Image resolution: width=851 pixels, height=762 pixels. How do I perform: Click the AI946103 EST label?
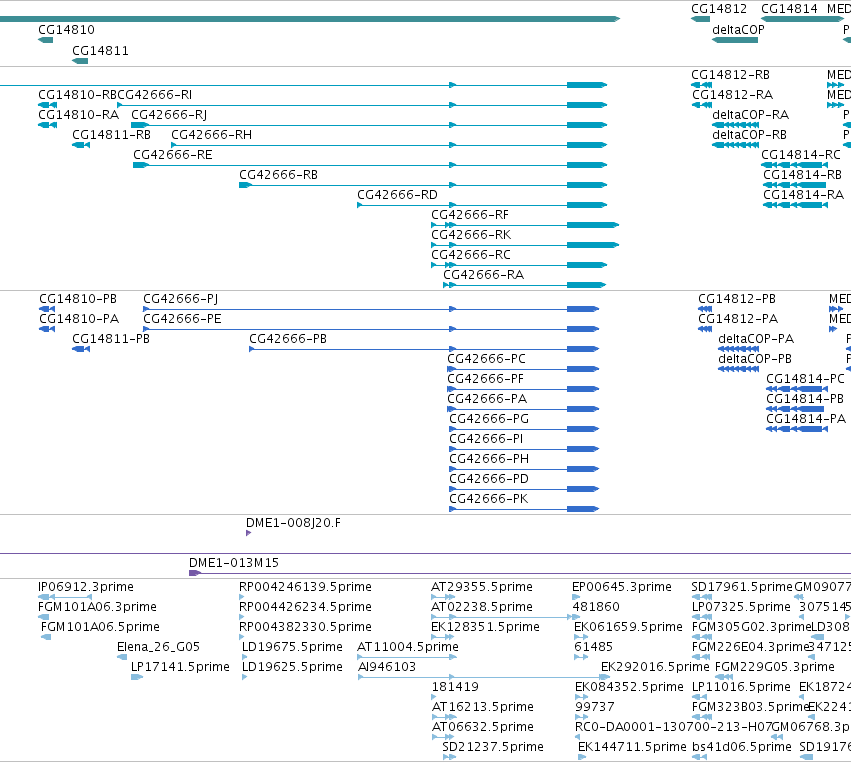387,668
